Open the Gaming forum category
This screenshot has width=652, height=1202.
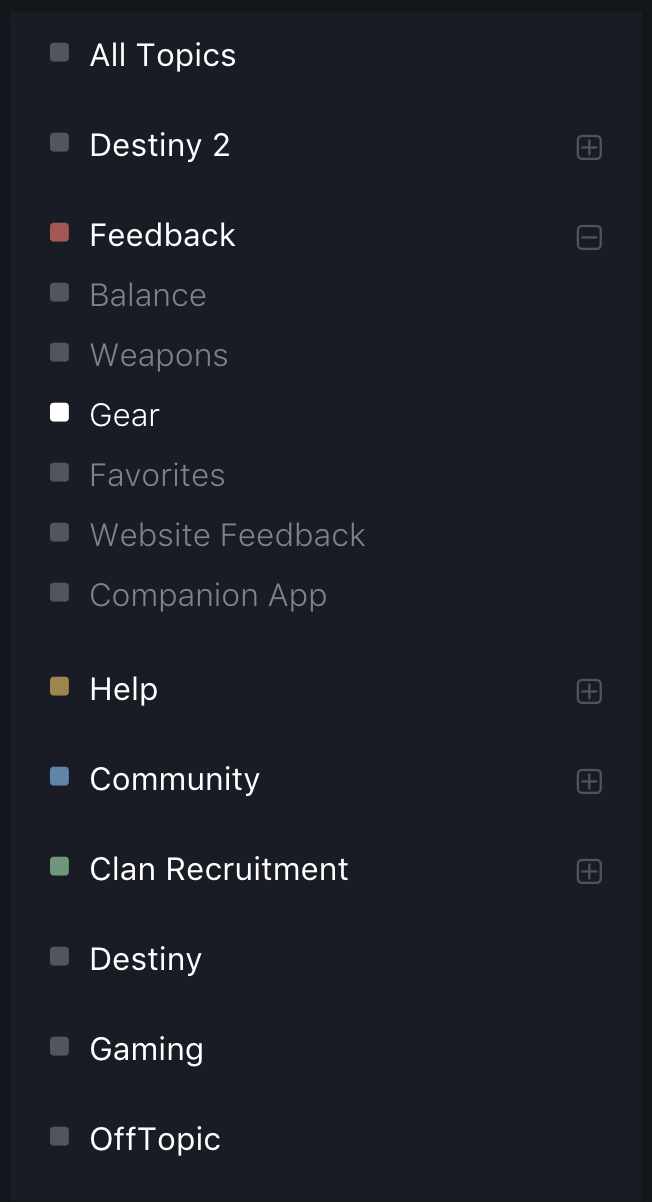point(146,1049)
